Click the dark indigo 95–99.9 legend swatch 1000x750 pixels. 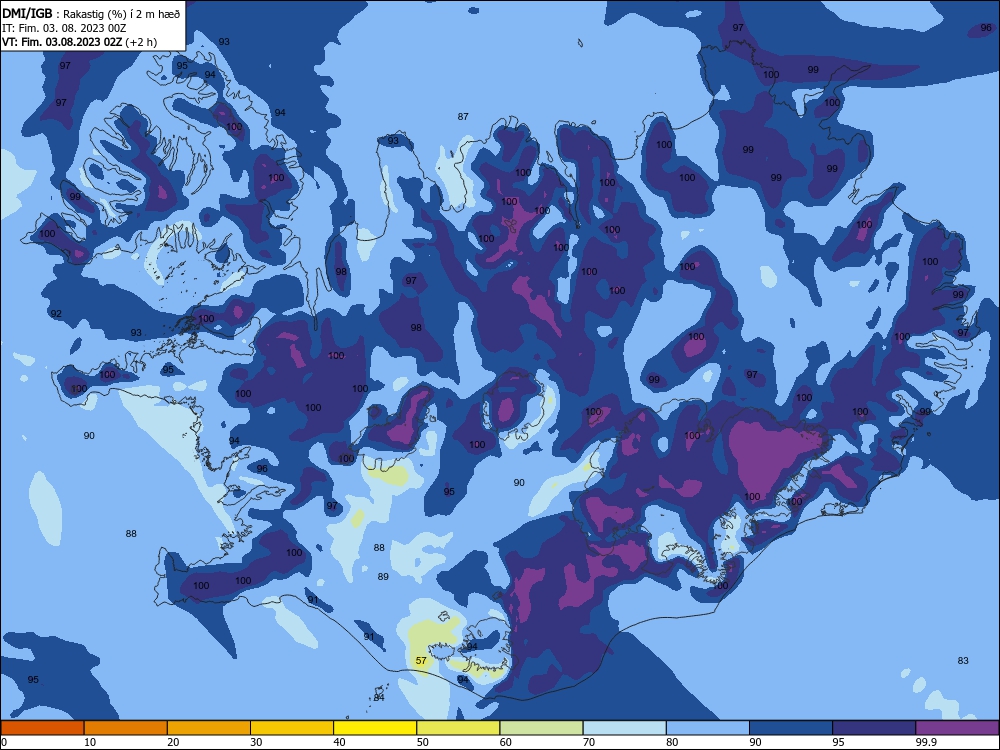pyautogui.click(x=874, y=728)
